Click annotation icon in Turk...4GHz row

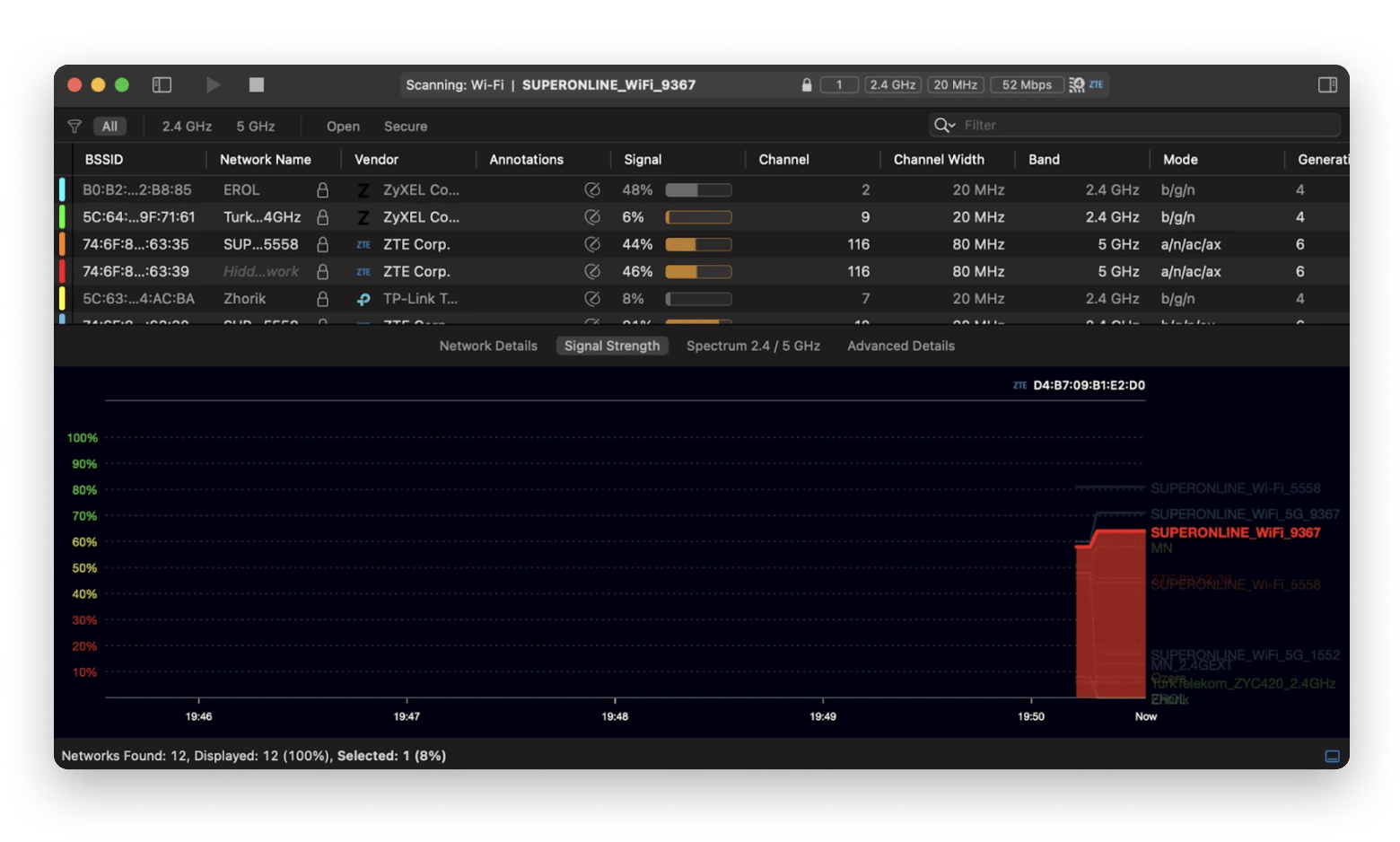pos(592,216)
